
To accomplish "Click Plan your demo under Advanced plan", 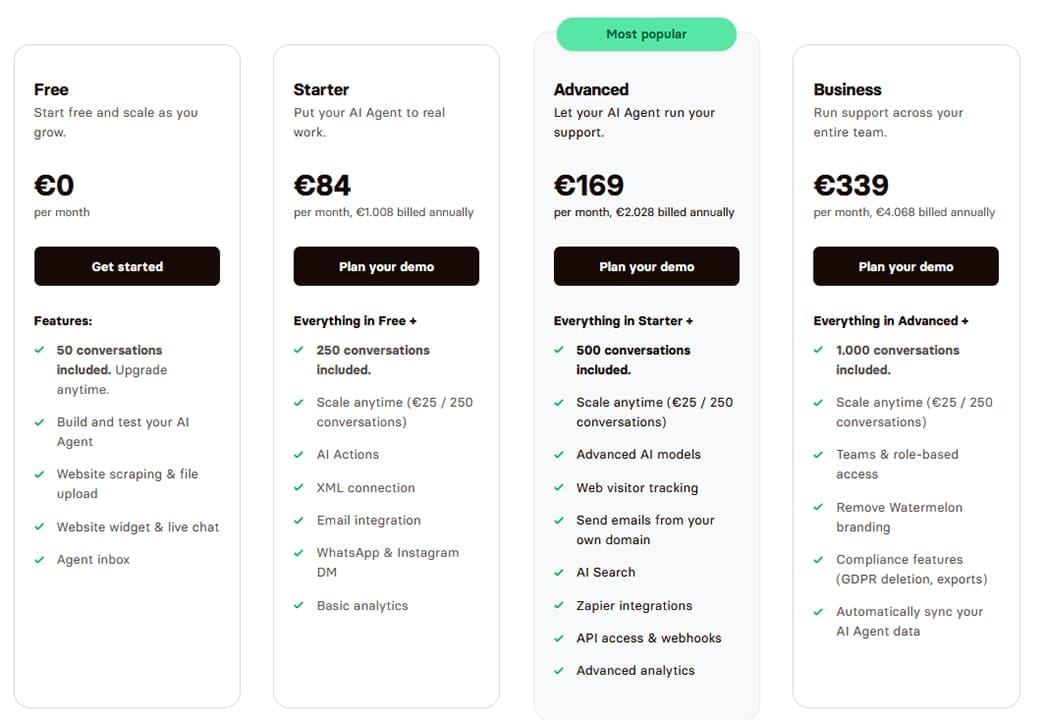I will click(646, 266).
